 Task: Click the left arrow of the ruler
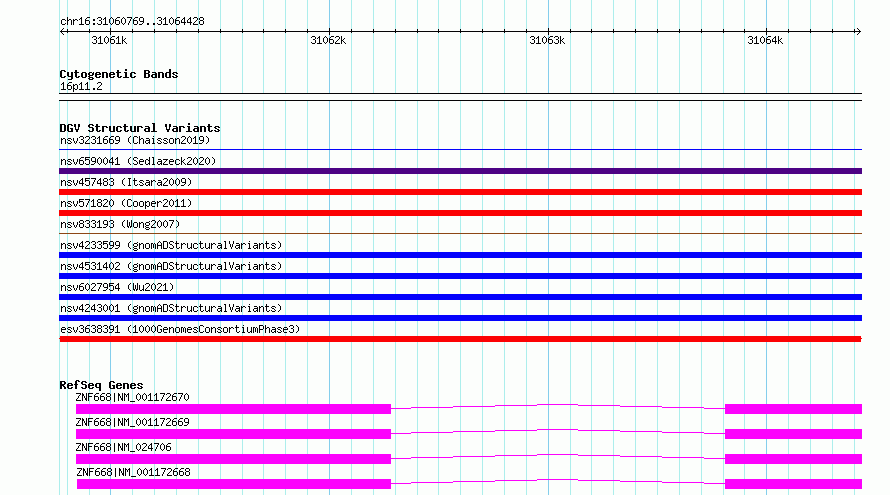click(63, 31)
